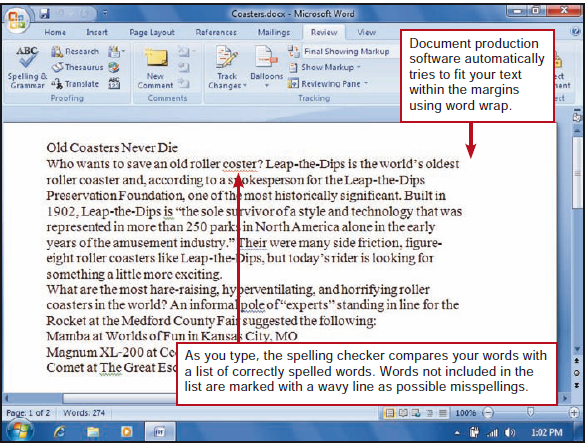The width and height of the screenshot is (585, 447).
Task: Click the Delete Comment icon
Action: click(x=183, y=51)
